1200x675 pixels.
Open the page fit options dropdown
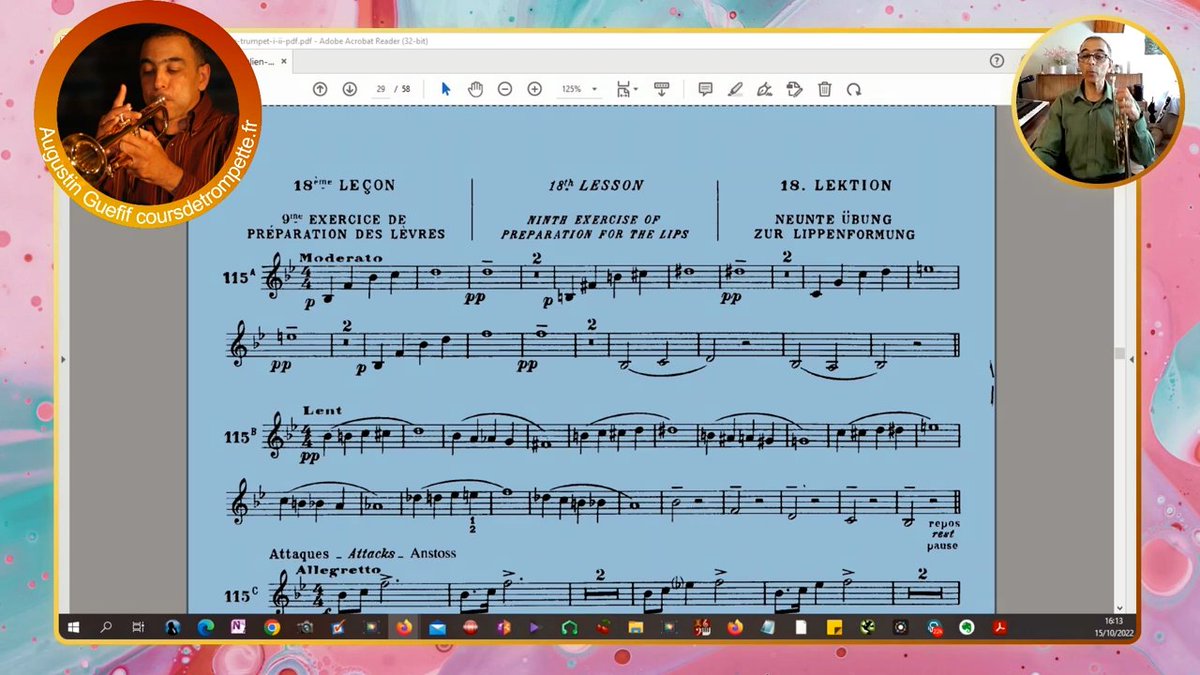[x=628, y=89]
